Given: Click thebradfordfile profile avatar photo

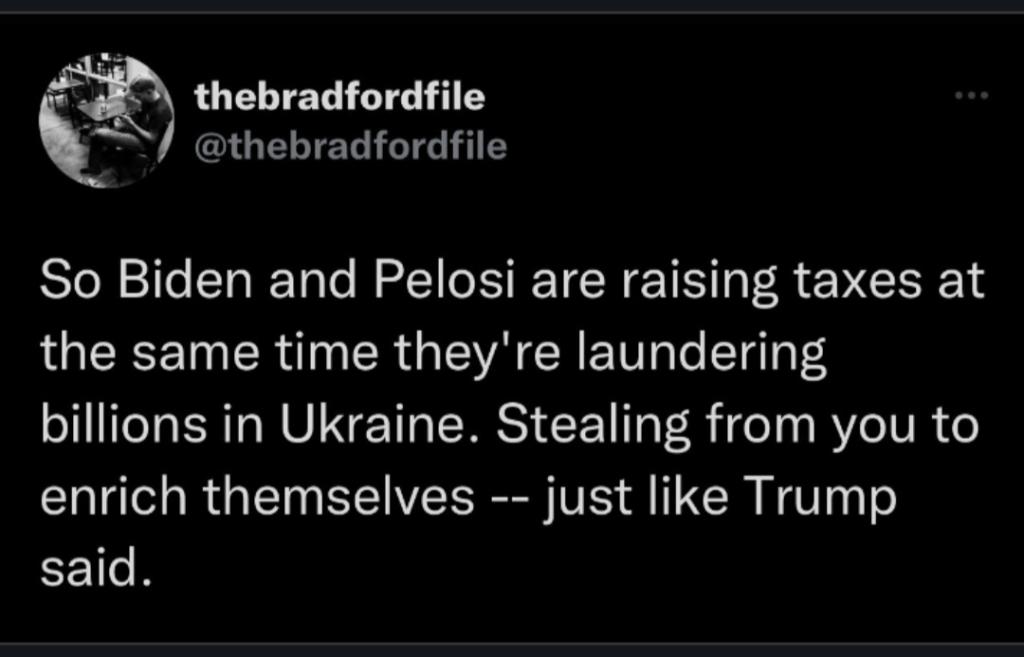Looking at the screenshot, I should (x=107, y=121).
